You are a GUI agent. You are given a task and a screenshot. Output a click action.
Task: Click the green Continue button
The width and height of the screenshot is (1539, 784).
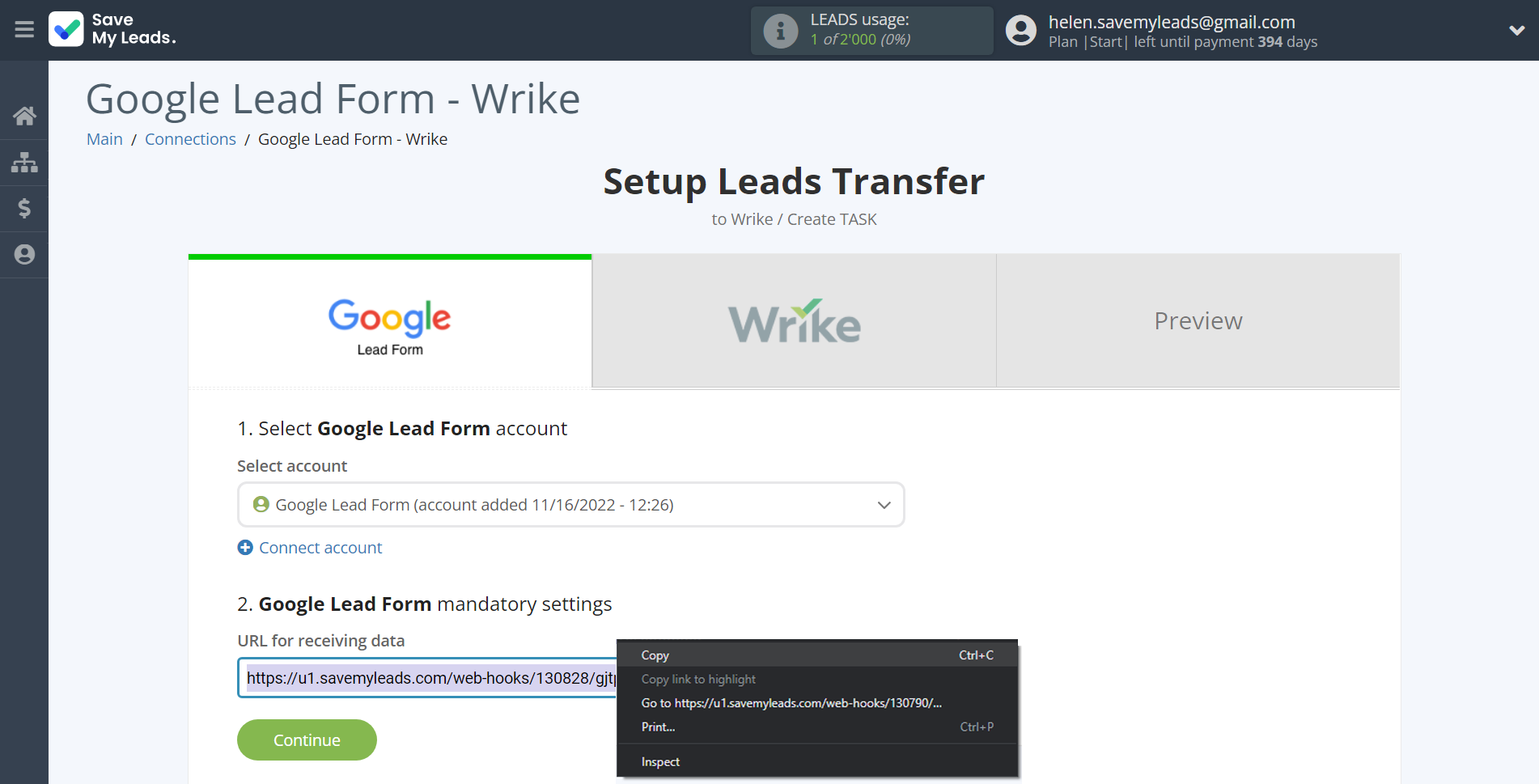point(307,740)
